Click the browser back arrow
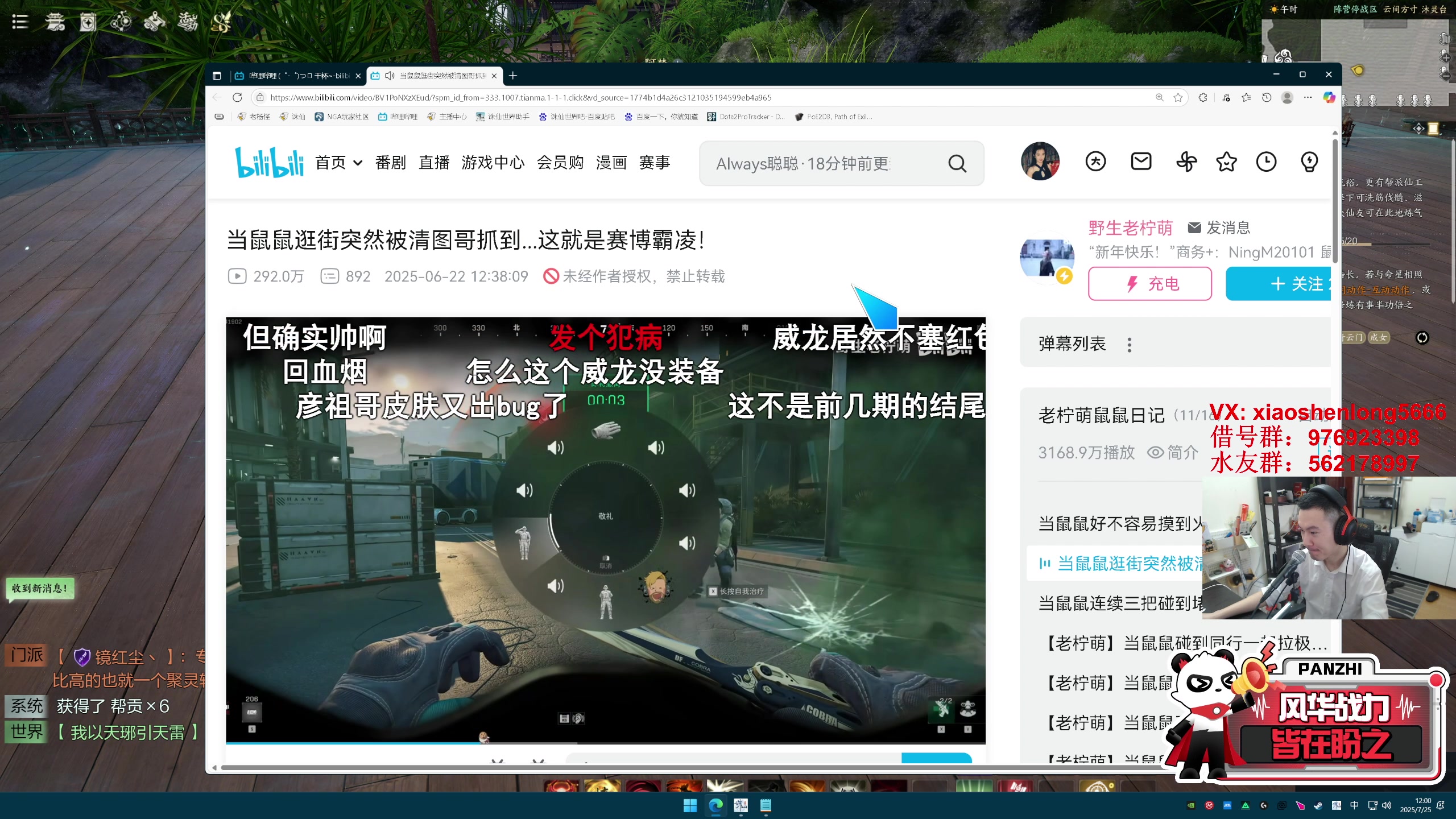The width and height of the screenshot is (1456, 819). click(217, 97)
